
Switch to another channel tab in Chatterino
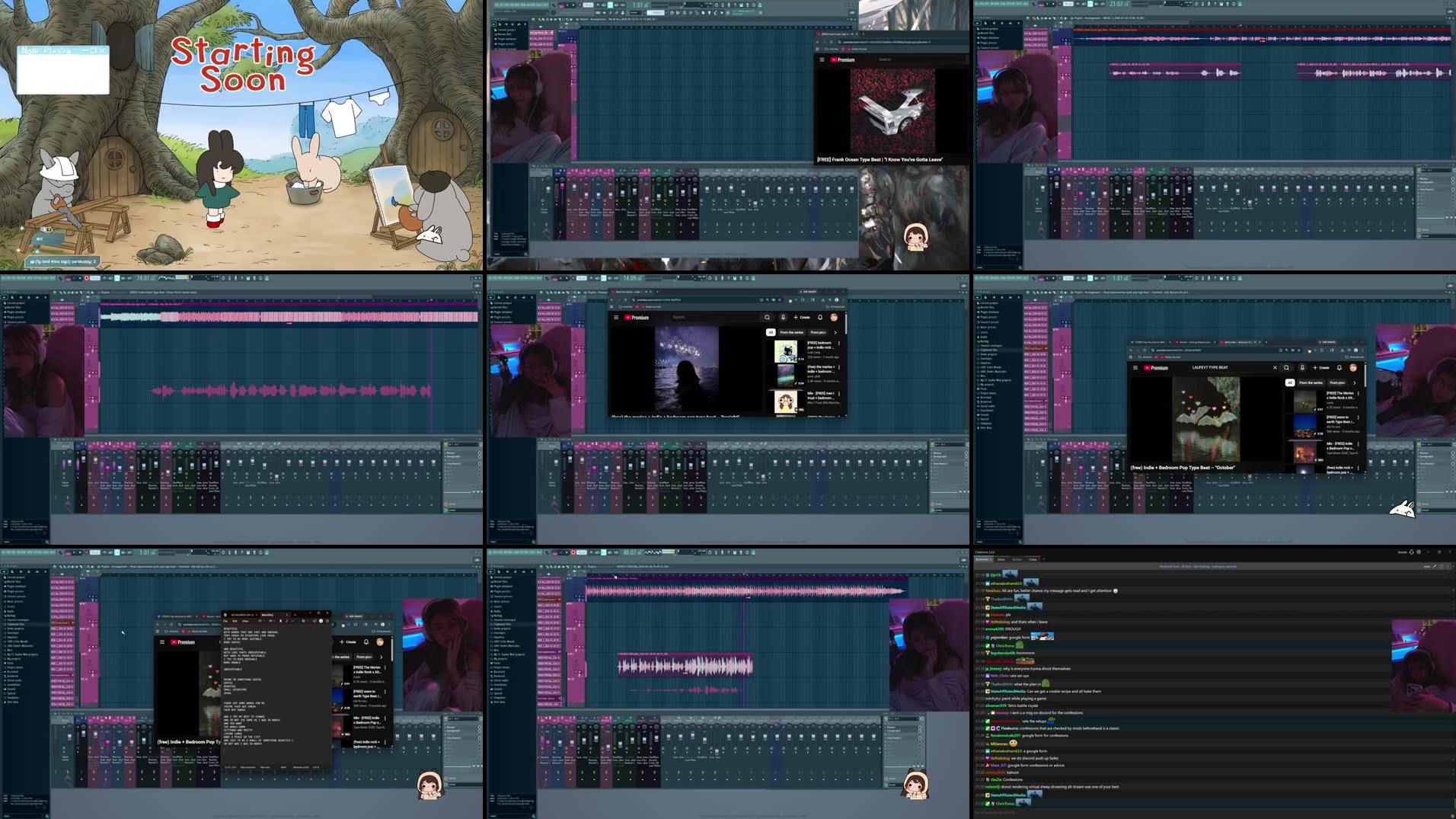point(1000,559)
